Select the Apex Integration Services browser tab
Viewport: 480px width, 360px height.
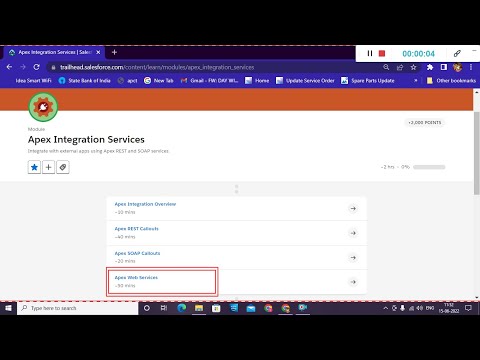(x=54, y=52)
